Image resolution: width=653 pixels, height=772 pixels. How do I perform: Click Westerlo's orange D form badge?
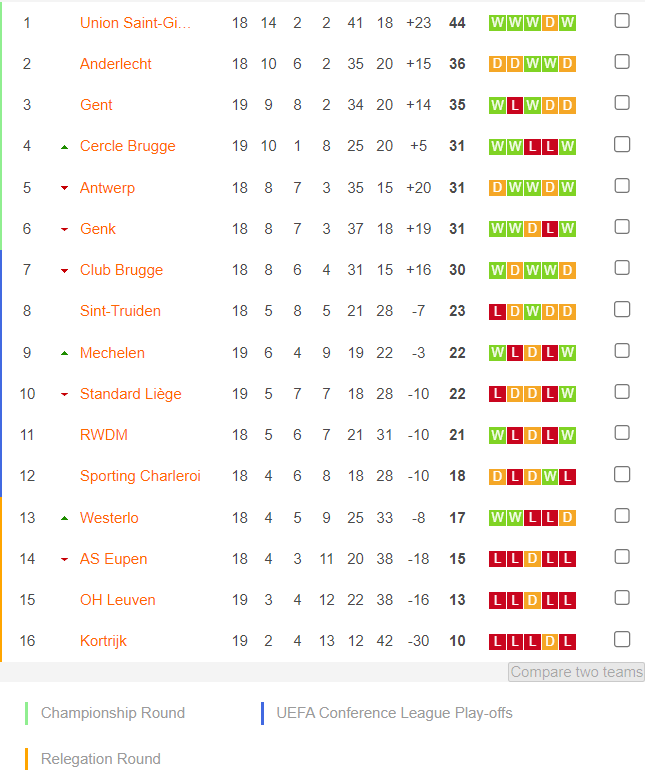click(567, 518)
